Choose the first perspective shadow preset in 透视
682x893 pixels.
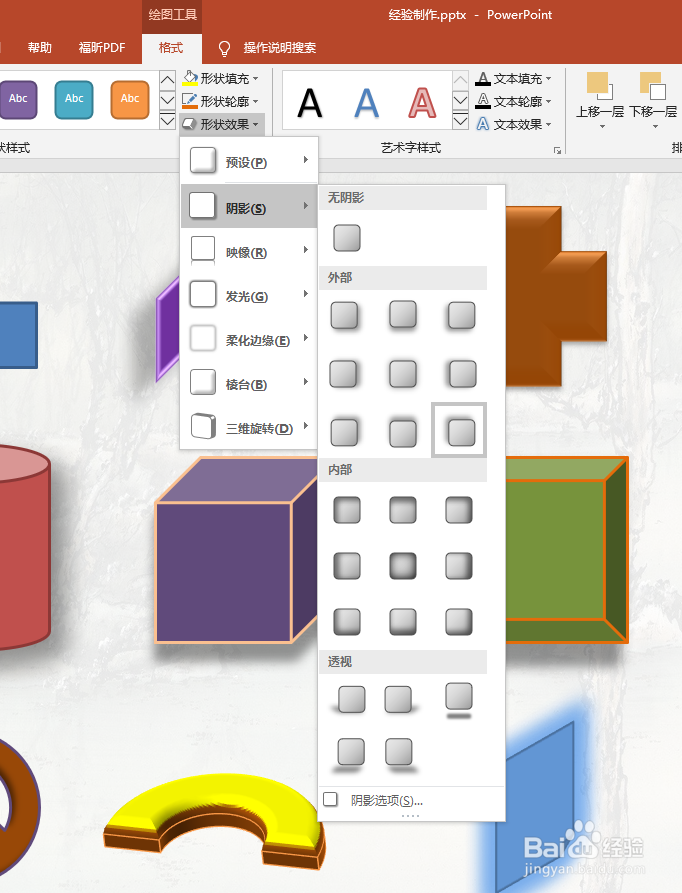(349, 700)
